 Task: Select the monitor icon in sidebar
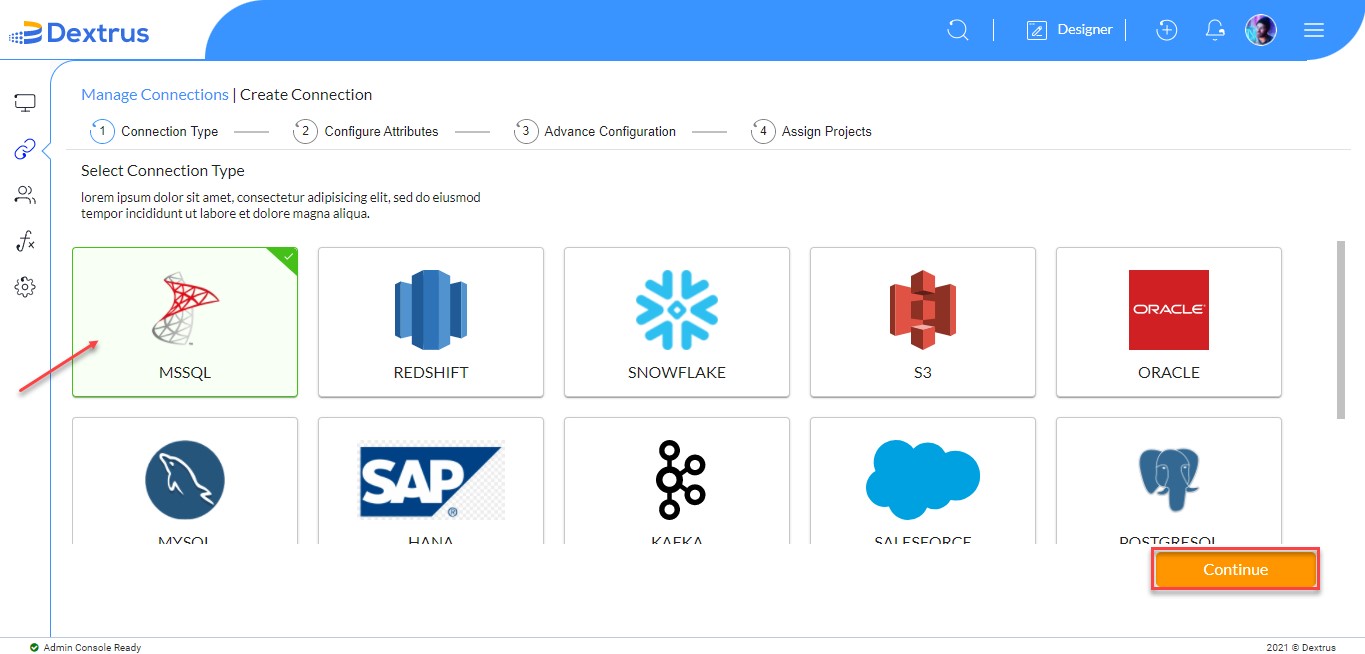coord(25,102)
